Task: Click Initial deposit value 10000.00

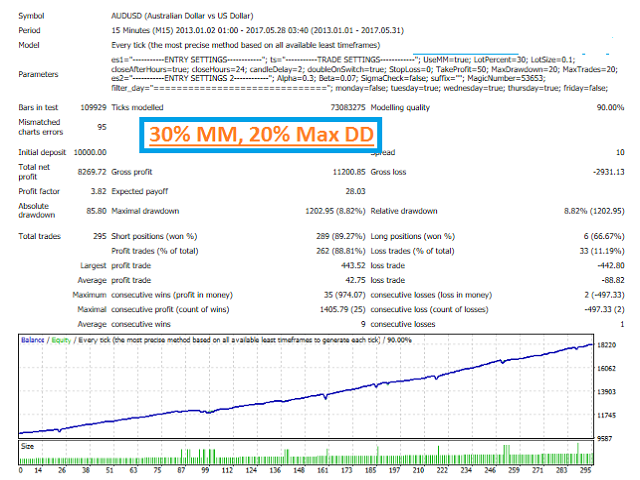Action: coord(90,152)
